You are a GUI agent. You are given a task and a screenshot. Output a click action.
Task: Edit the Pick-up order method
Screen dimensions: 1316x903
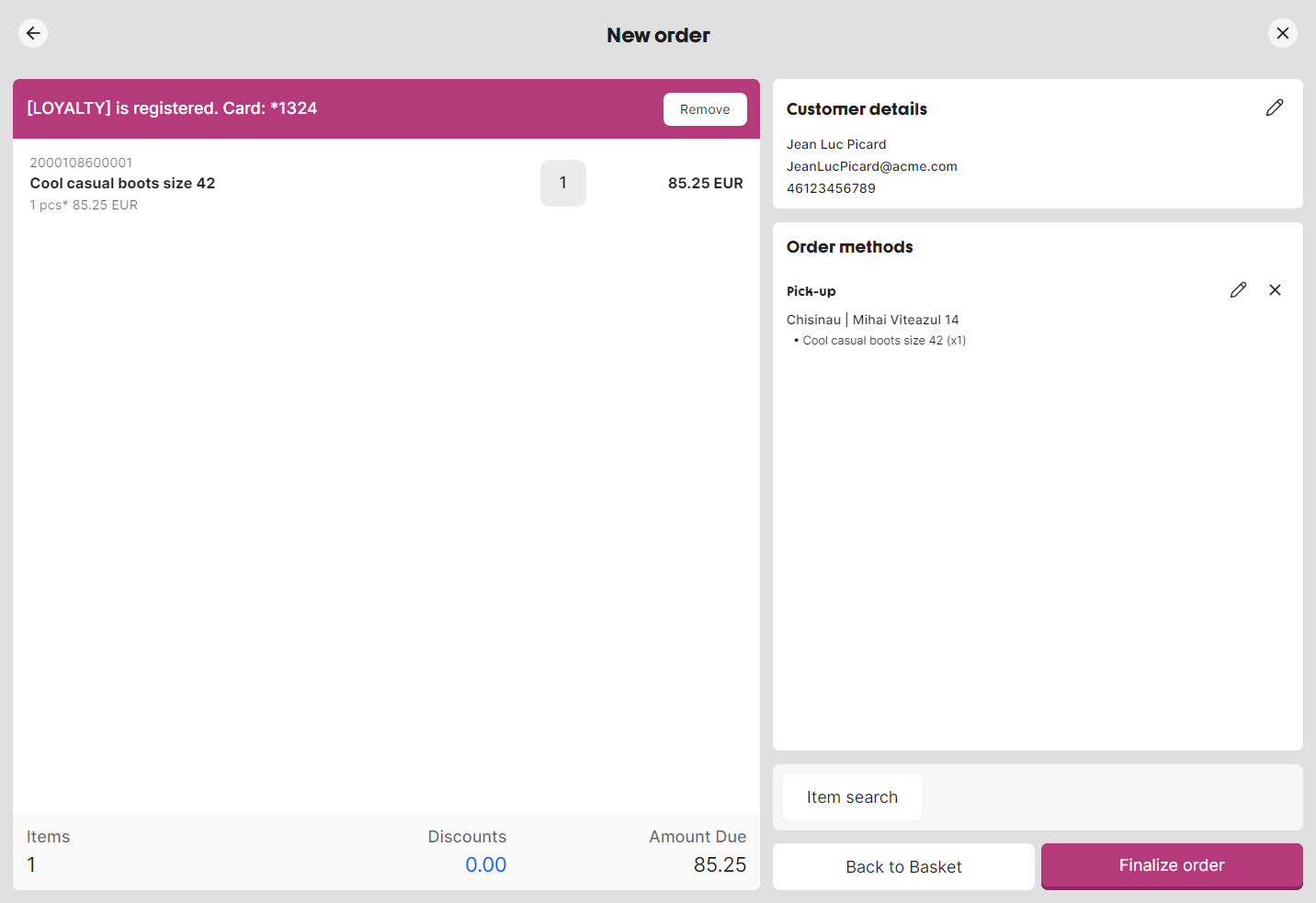point(1238,289)
